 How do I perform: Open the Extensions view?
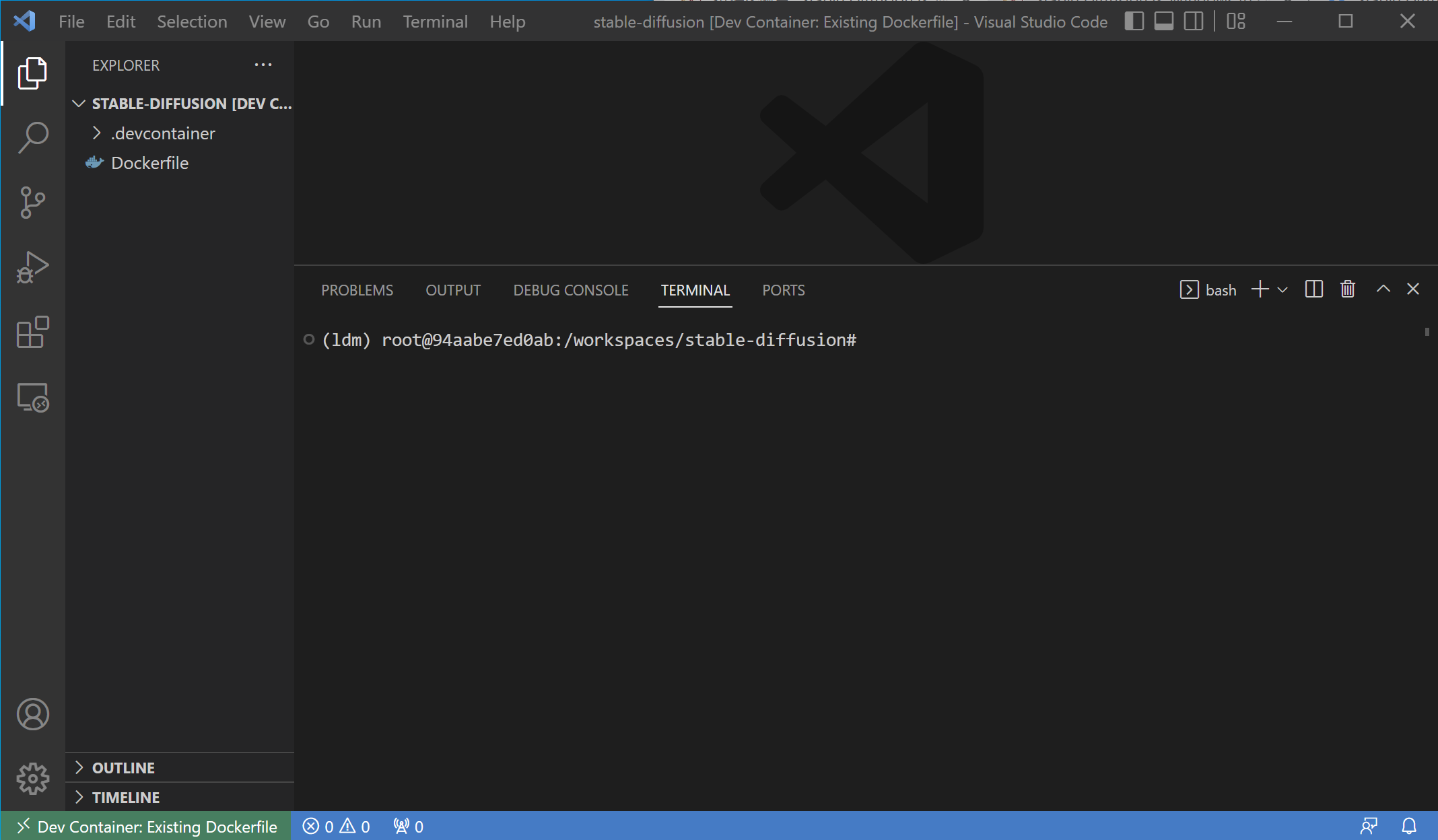(32, 332)
